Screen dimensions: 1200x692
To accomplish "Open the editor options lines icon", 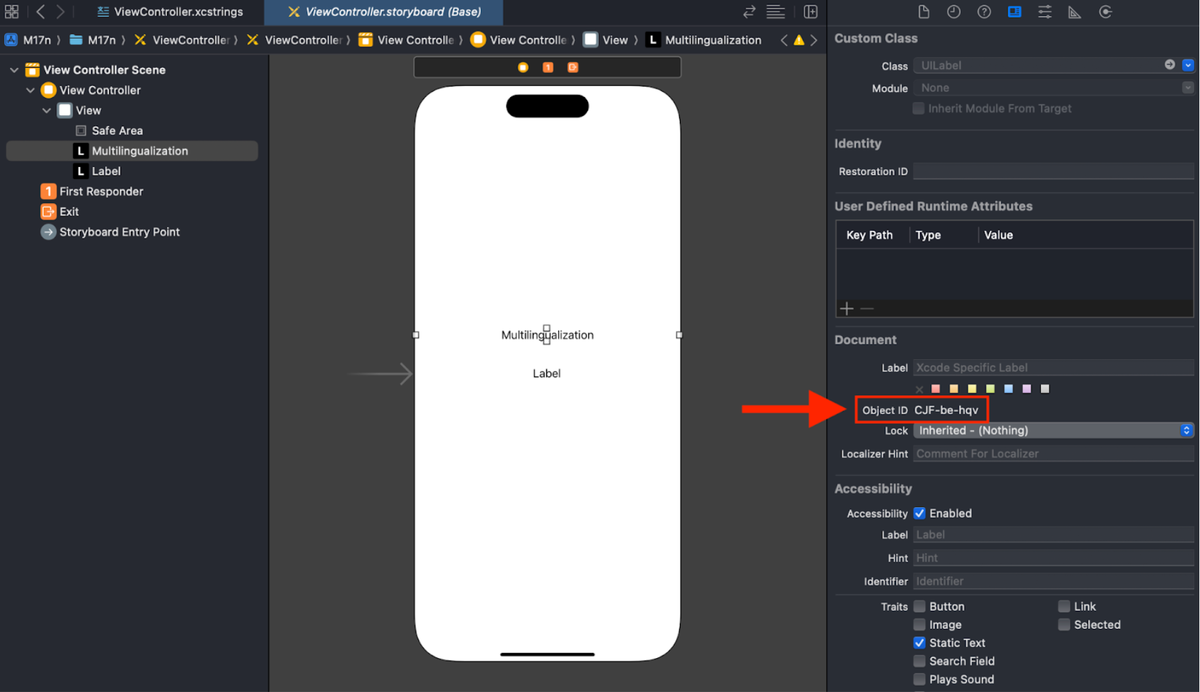I will 776,12.
